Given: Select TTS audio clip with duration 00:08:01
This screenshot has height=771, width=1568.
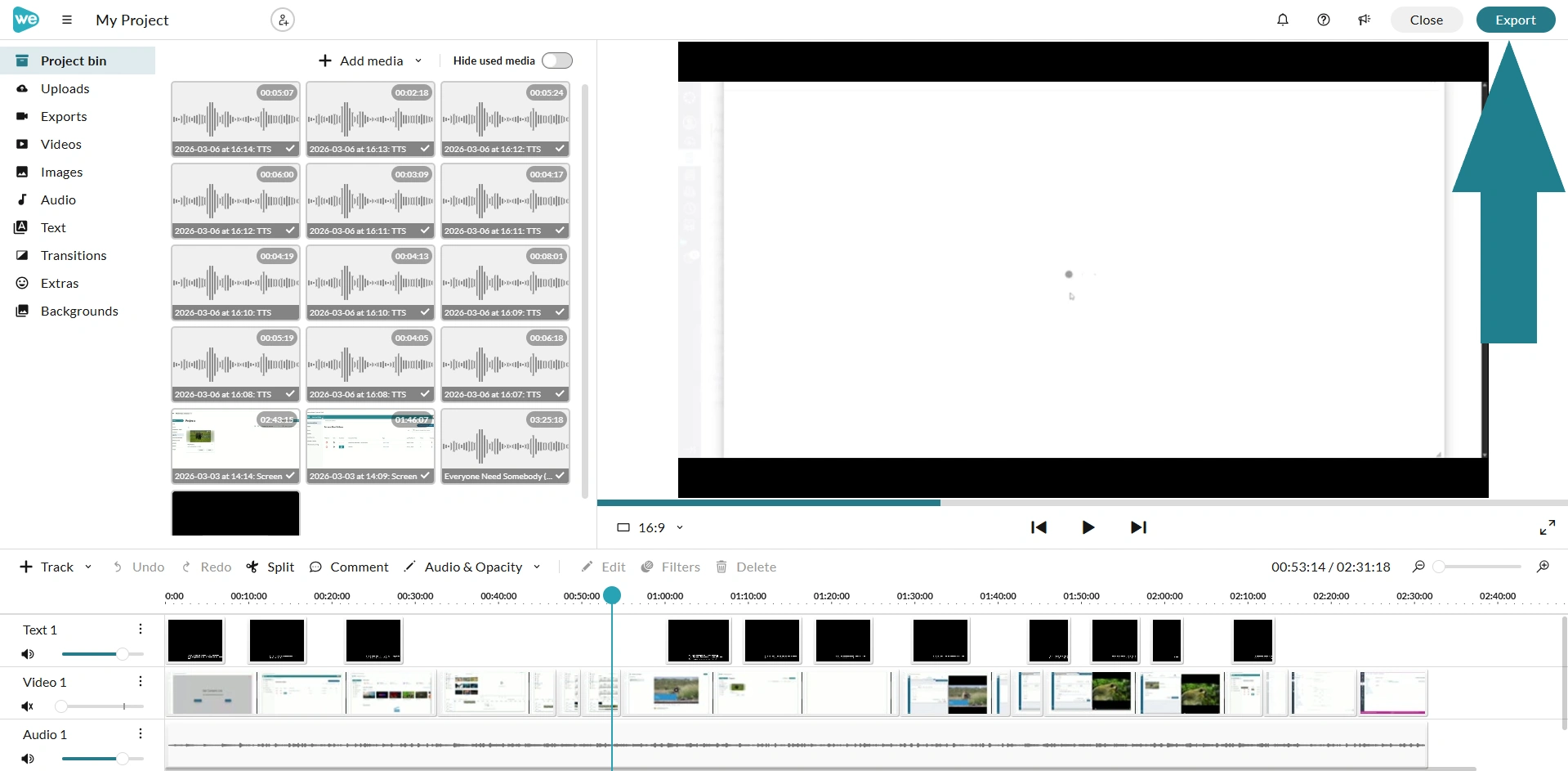Looking at the screenshot, I should (x=505, y=282).
